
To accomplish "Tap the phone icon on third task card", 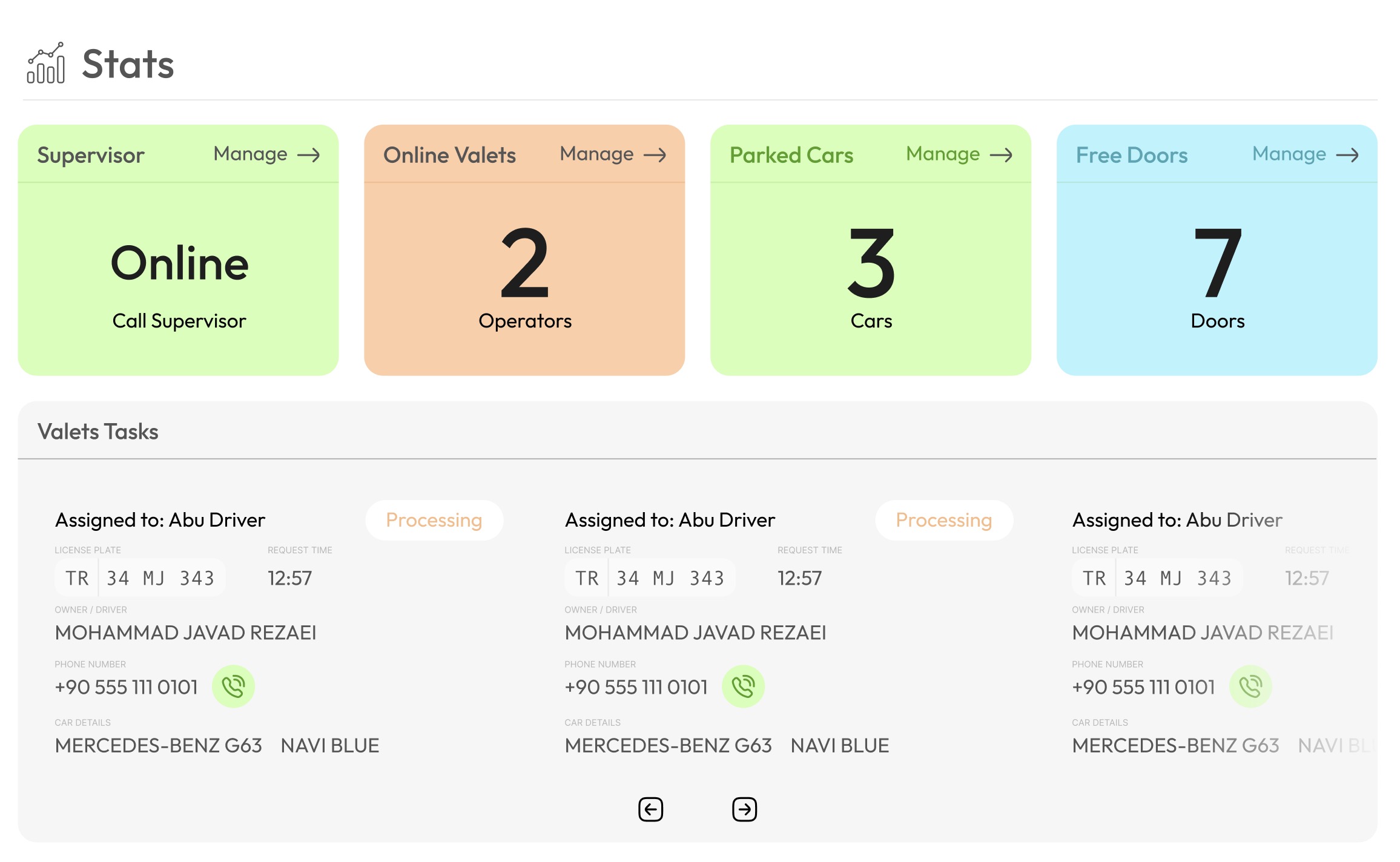I will pyautogui.click(x=1250, y=686).
